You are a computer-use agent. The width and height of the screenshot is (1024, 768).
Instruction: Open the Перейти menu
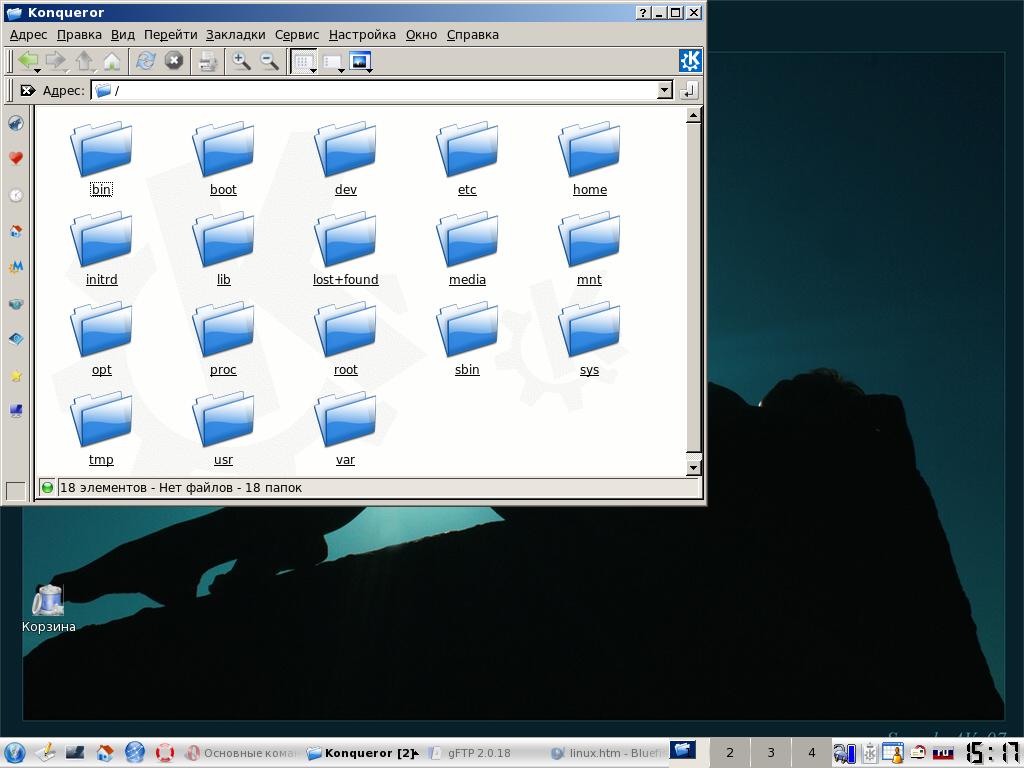tap(170, 35)
